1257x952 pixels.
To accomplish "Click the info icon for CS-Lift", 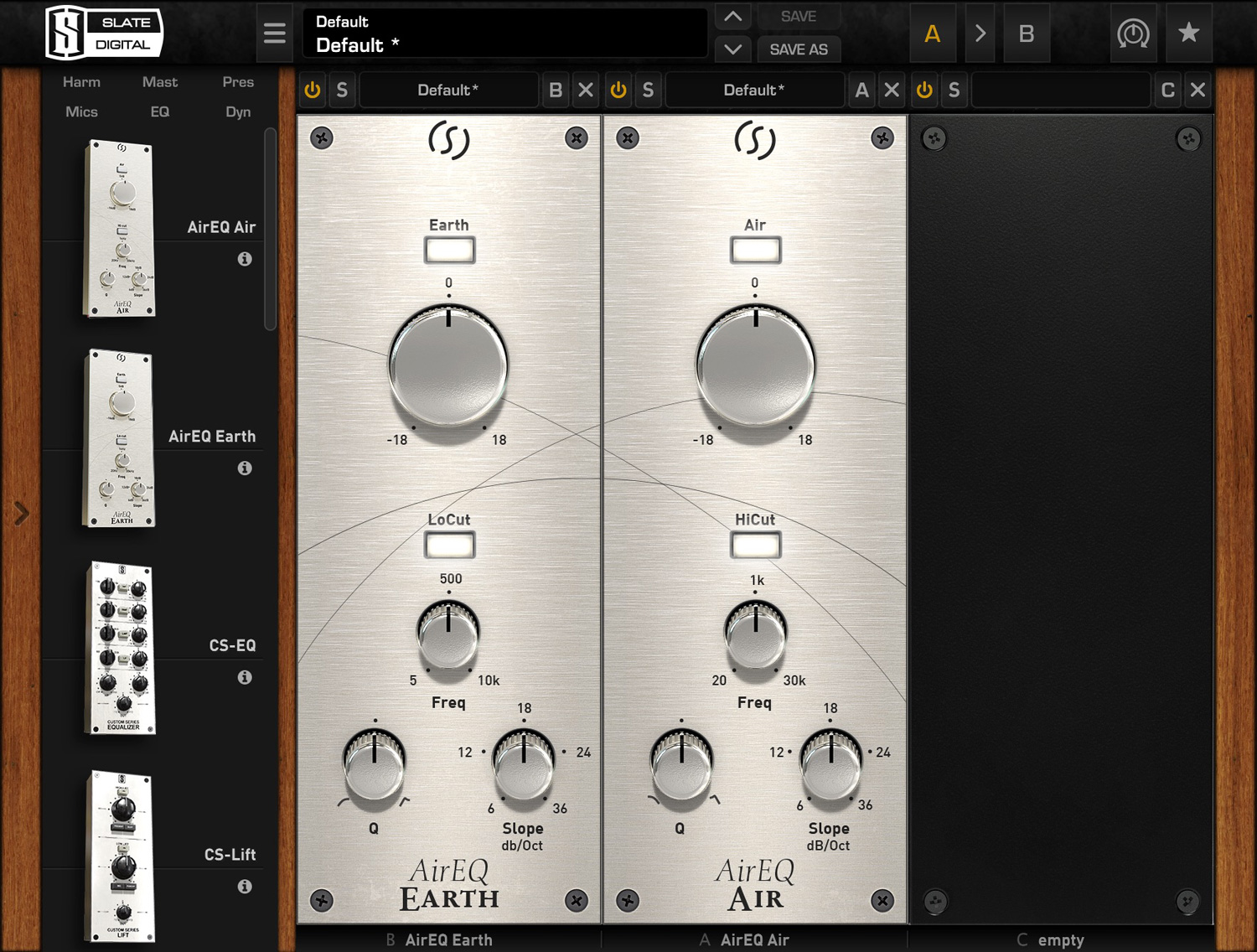I will pos(246,886).
